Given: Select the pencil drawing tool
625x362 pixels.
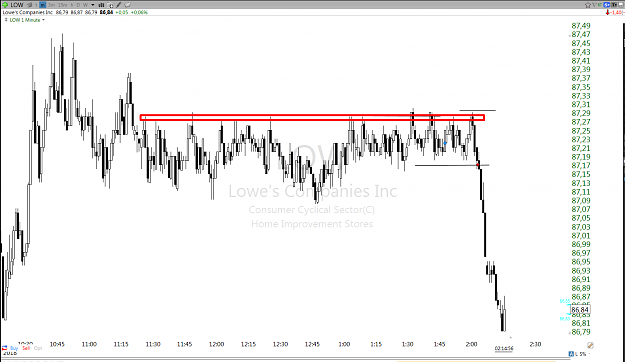Looking at the screenshot, I should [118, 5].
